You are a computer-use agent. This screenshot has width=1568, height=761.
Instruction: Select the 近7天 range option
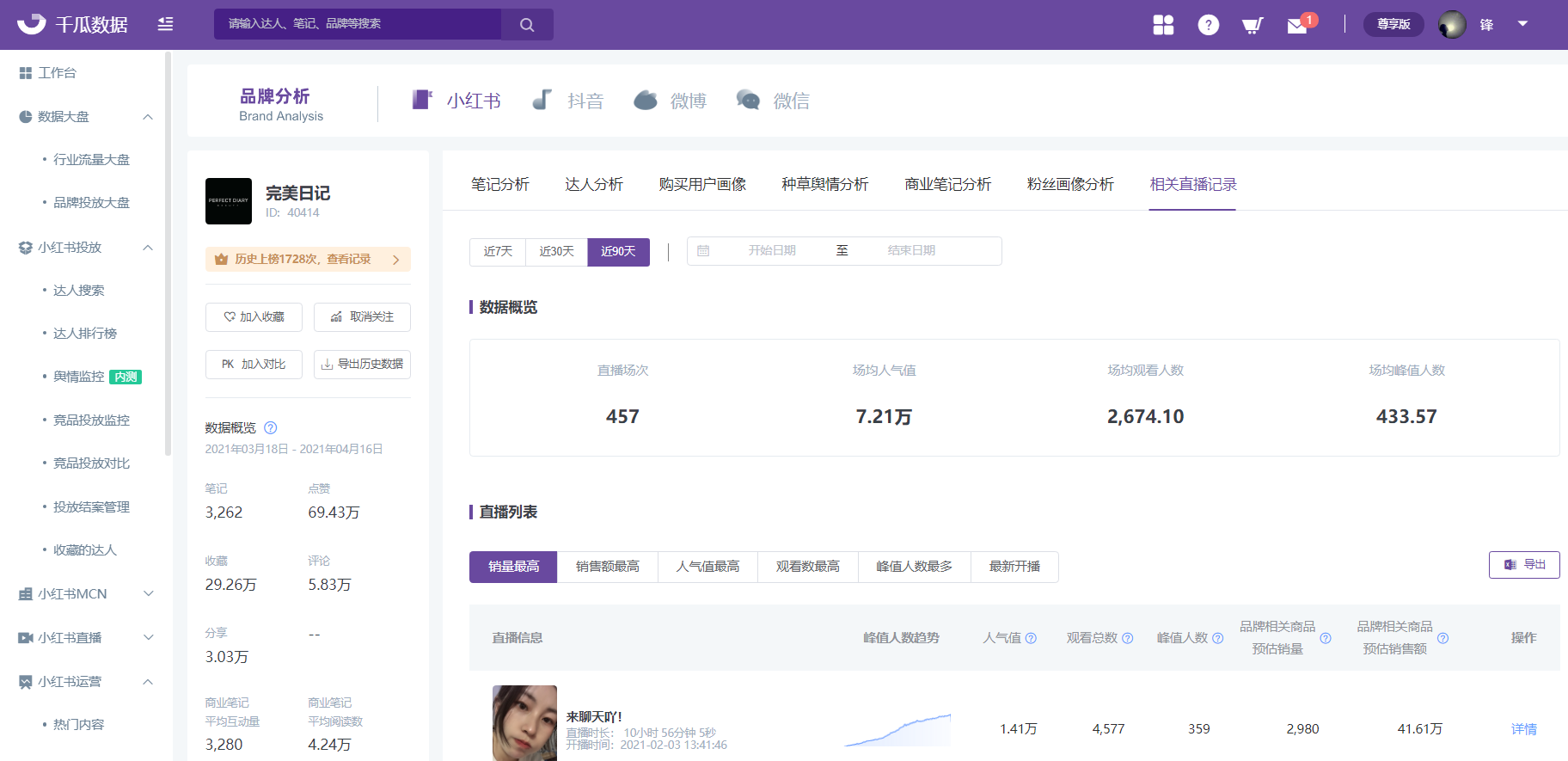(498, 251)
